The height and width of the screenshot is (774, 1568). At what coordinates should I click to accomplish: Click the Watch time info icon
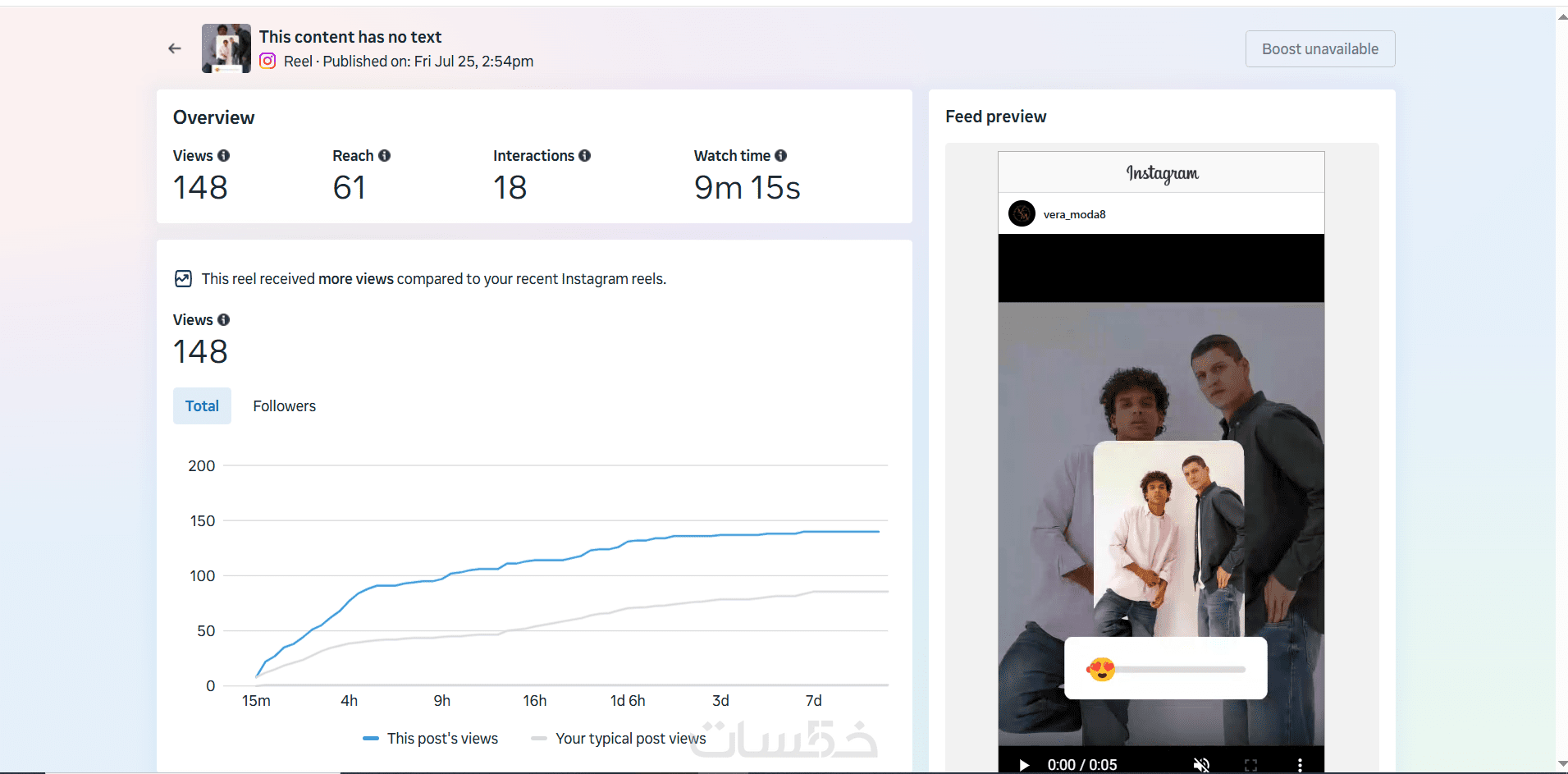(780, 155)
